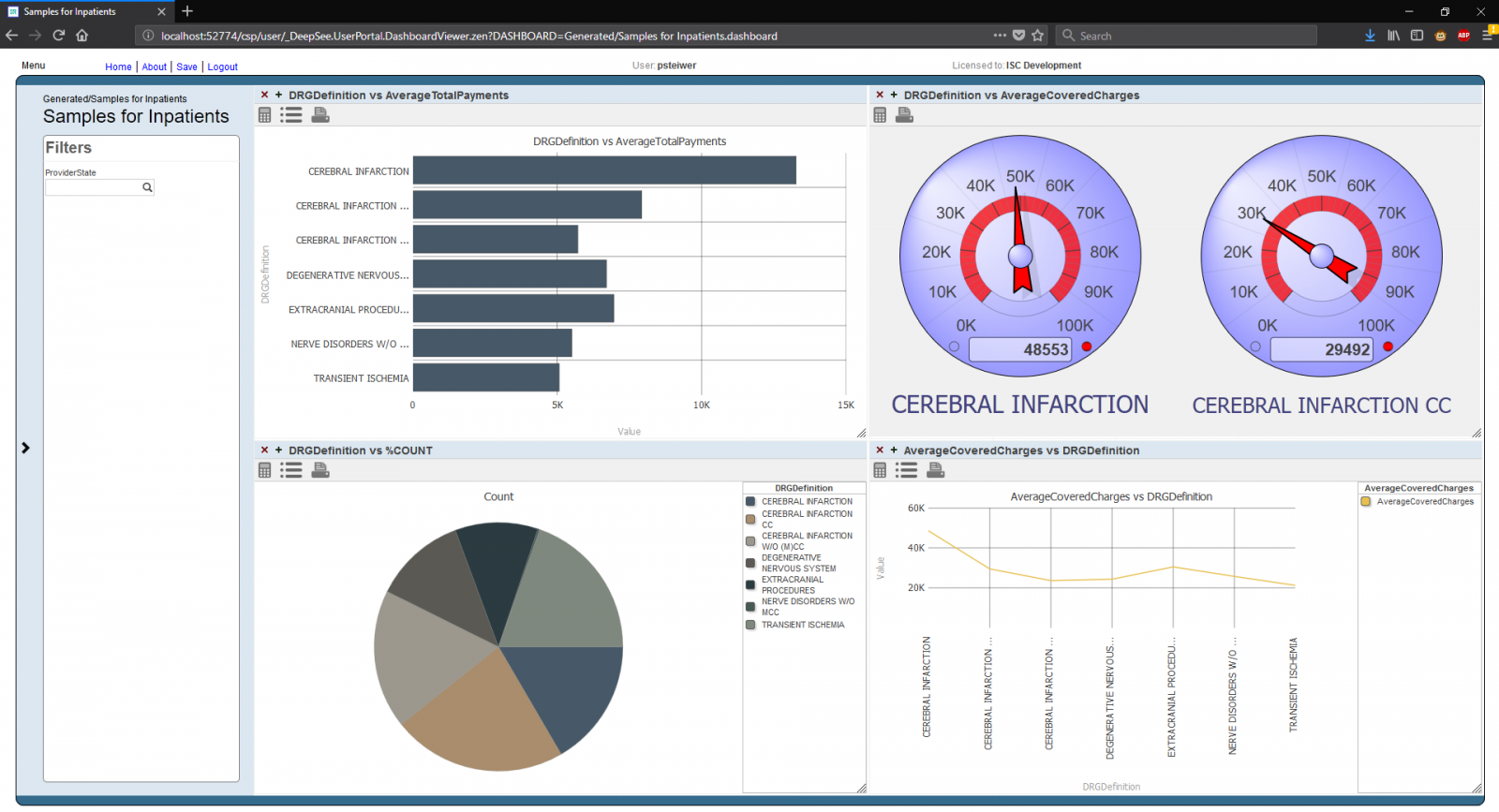Screen dimensions: 1499x812
Task: Maximize the DRGDefinition vs %COUNT widget
Action: pyautogui.click(x=278, y=450)
